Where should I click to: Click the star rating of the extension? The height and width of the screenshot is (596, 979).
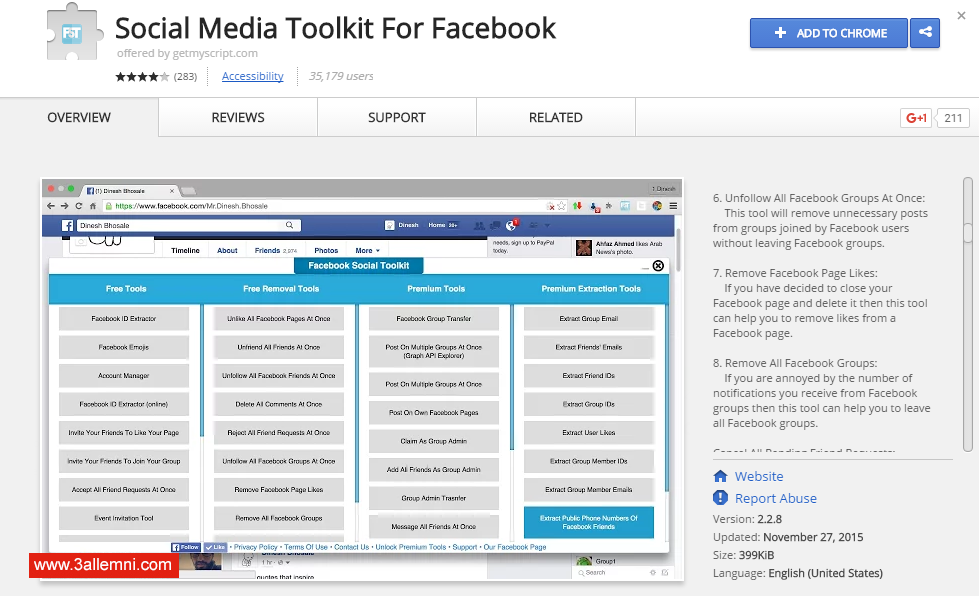click(x=143, y=77)
